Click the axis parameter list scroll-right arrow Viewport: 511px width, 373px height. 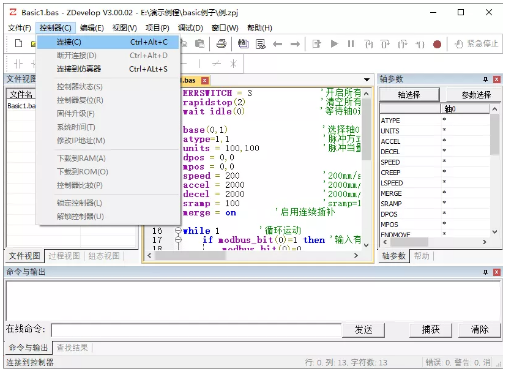[x=484, y=242]
